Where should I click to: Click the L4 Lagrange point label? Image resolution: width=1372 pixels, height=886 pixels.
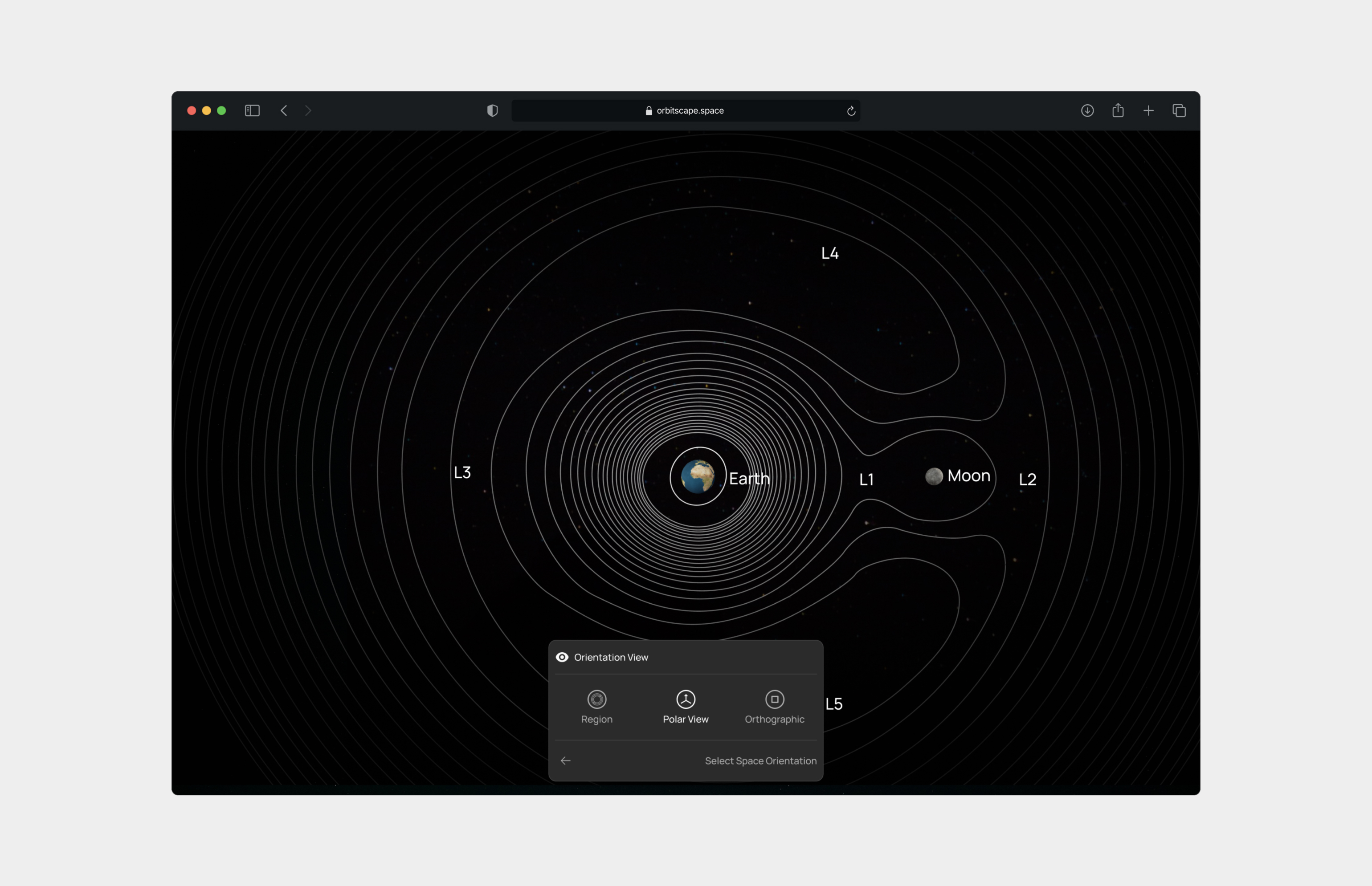830,253
